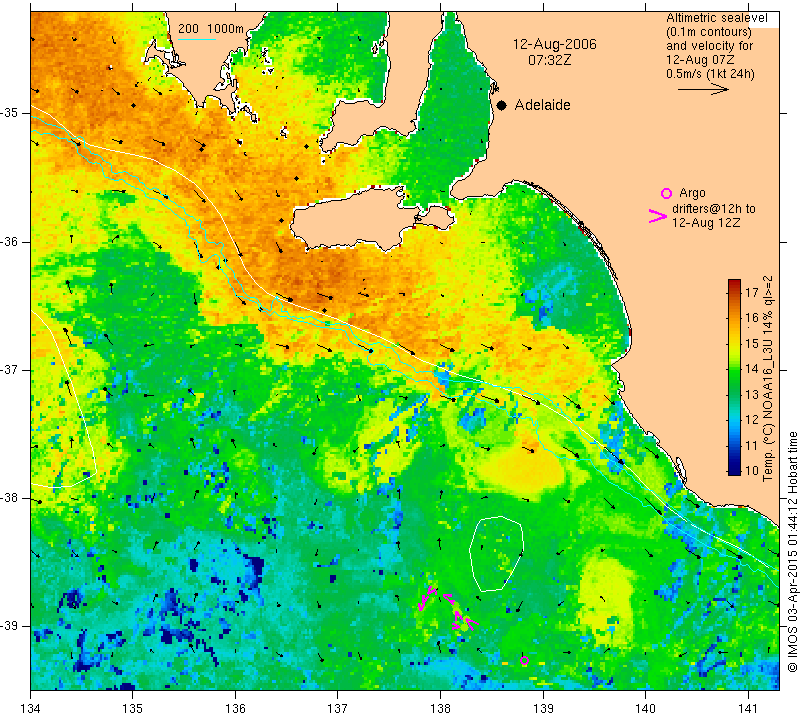Viewport: 800px width, 720px height.
Task: Click the longitude label 137
Action: 338,709
